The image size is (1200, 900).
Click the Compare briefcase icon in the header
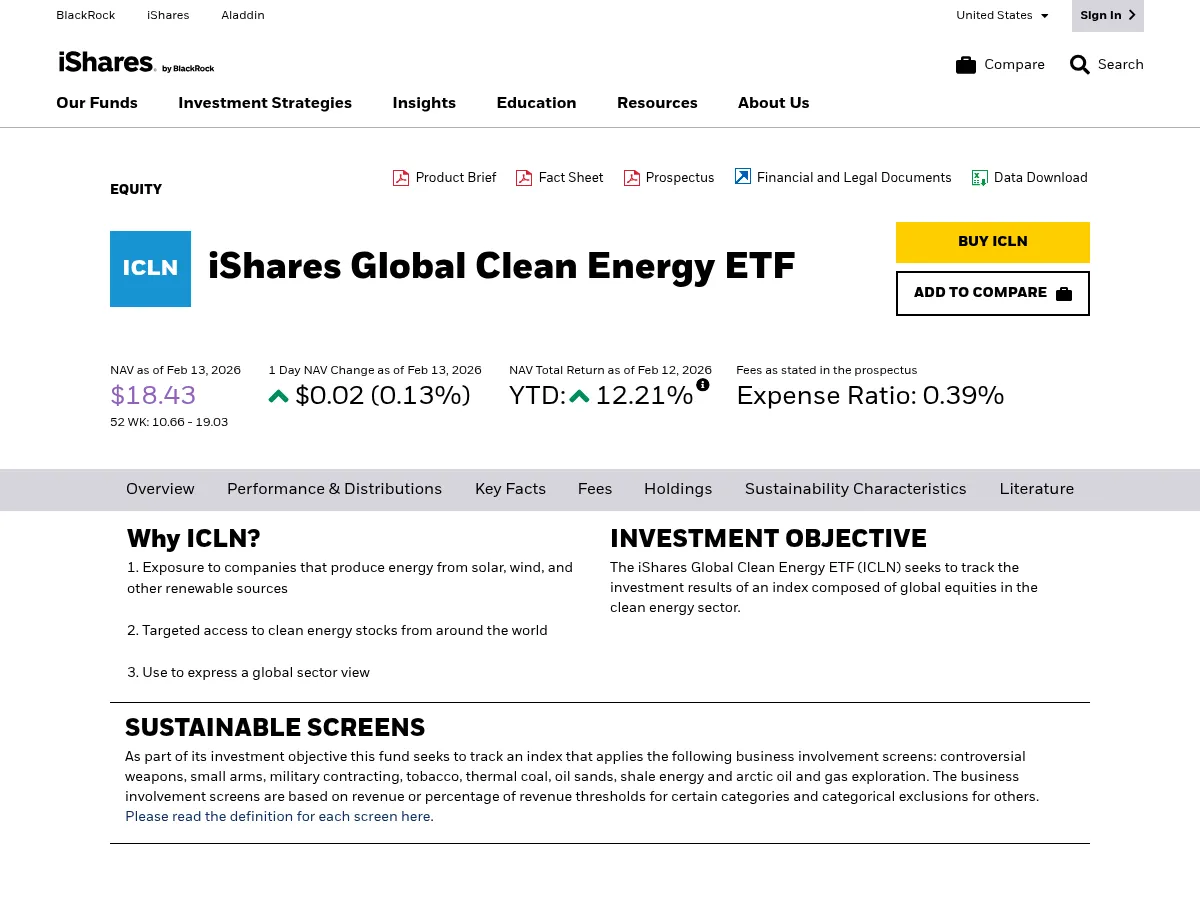(x=966, y=64)
